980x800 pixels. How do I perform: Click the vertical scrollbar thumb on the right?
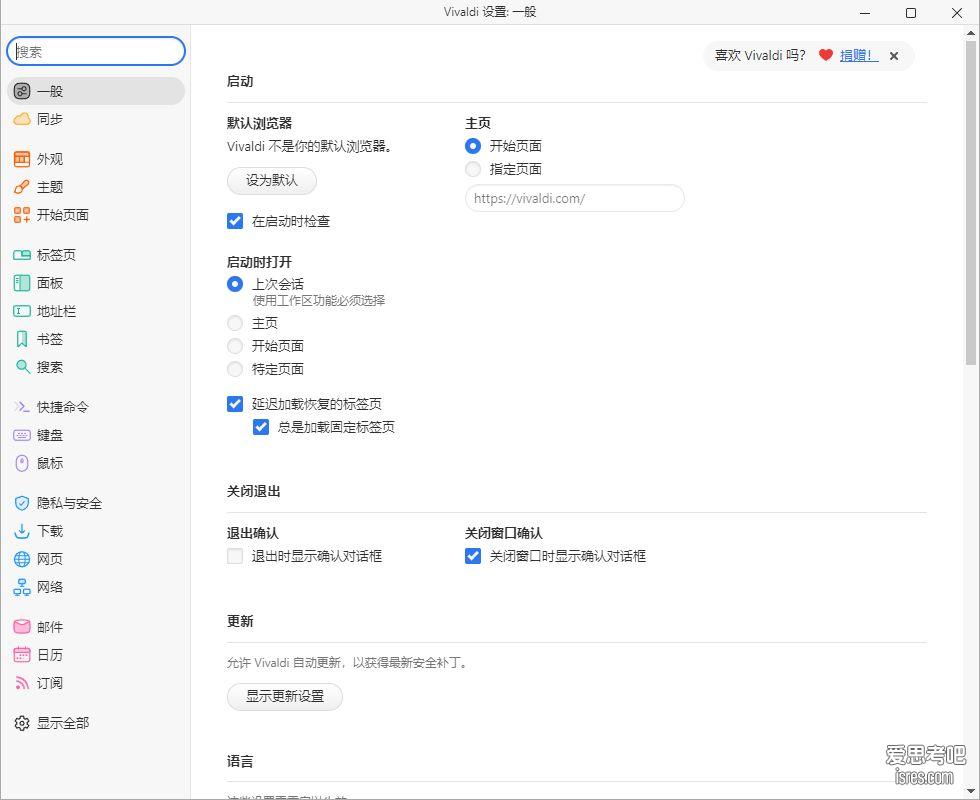click(971, 203)
